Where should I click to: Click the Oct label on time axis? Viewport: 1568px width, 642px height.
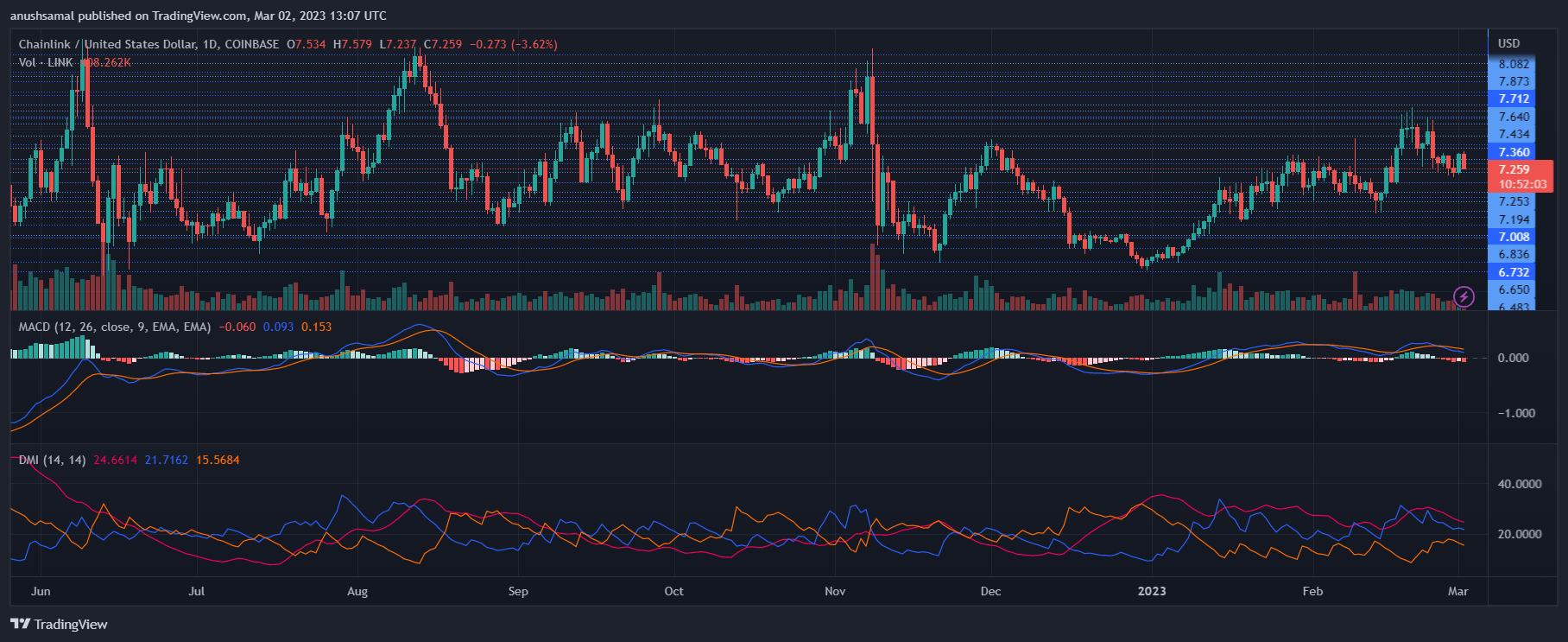tap(673, 591)
